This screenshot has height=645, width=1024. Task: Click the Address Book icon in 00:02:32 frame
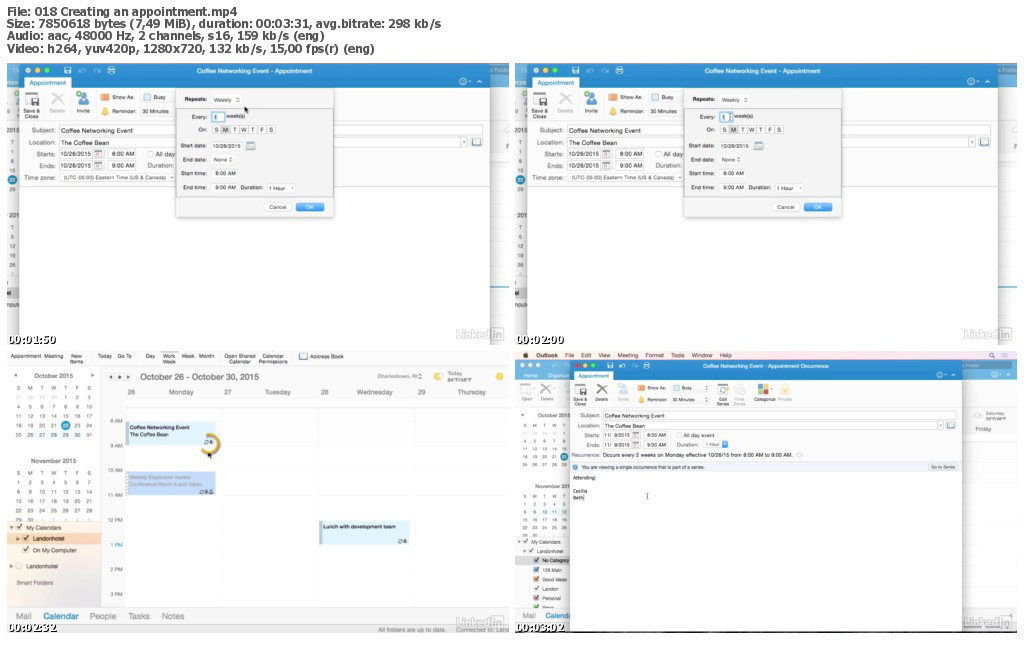(x=303, y=356)
